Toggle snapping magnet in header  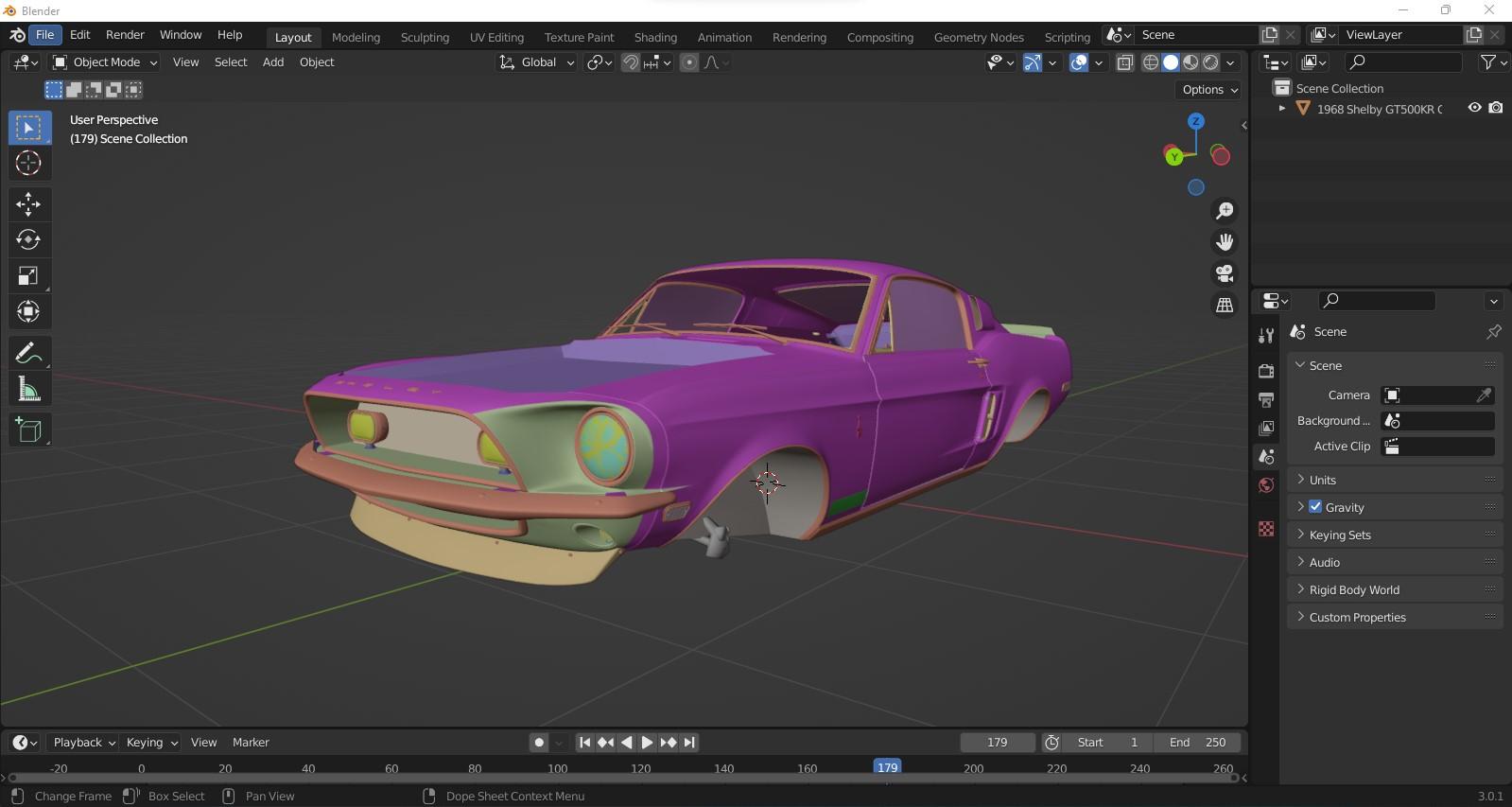pos(630,62)
